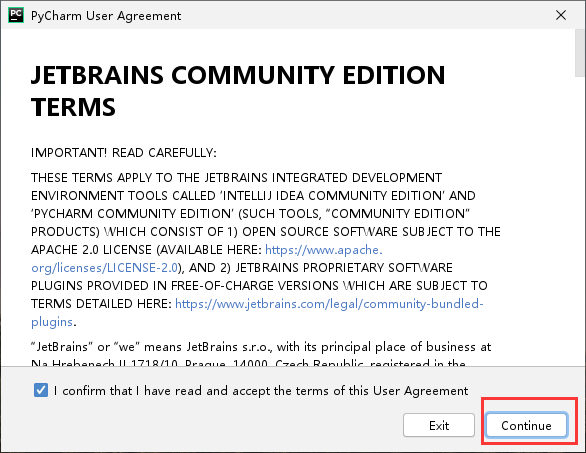Image resolution: width=586 pixels, height=453 pixels.
Task: Click the Exit button
Action: click(439, 425)
